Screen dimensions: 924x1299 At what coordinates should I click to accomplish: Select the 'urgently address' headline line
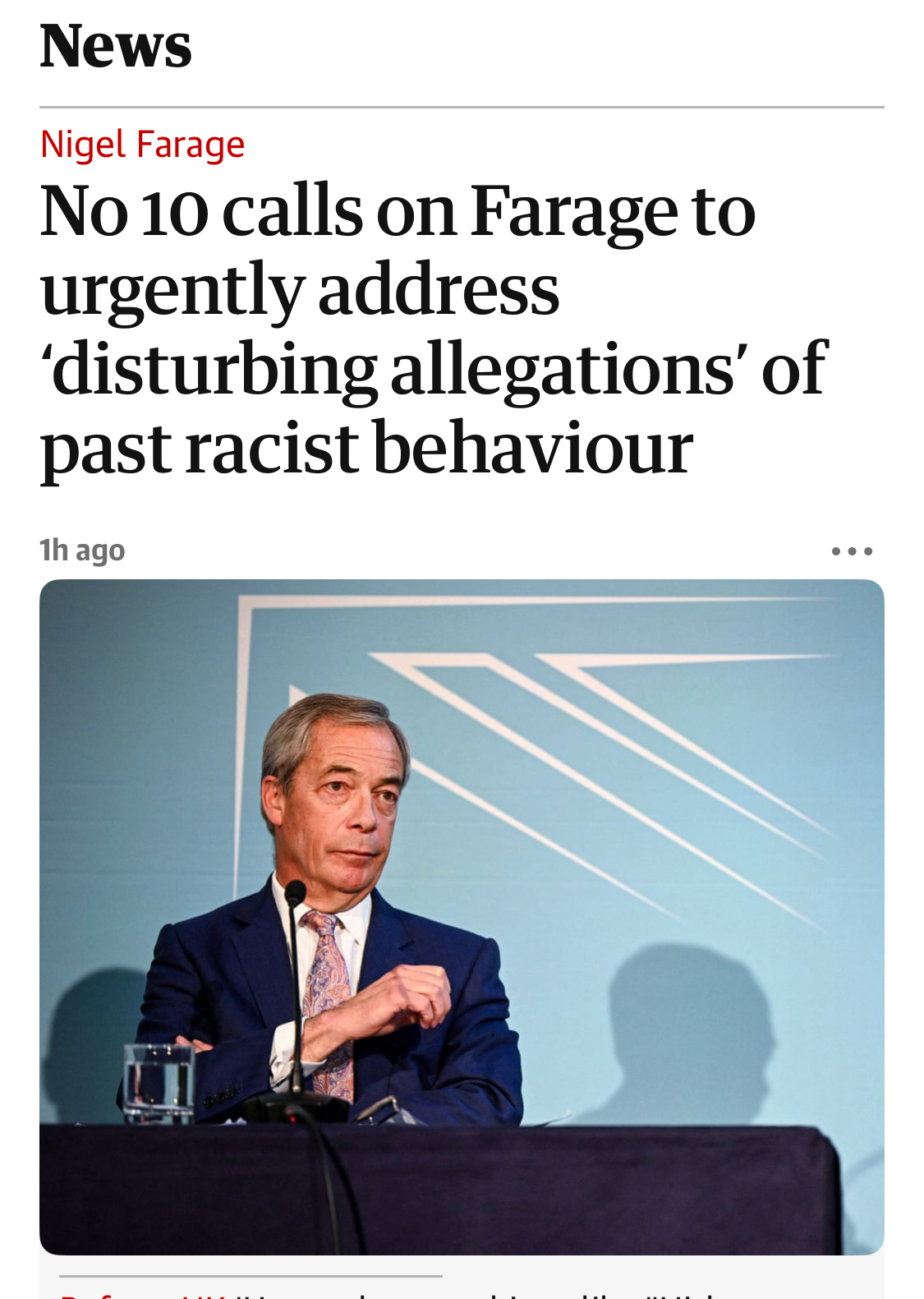point(300,290)
